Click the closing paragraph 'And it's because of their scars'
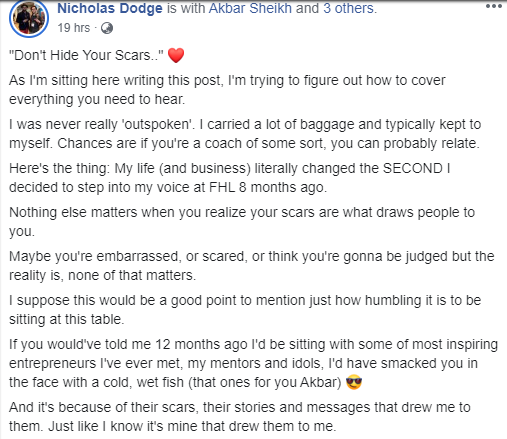 click(x=240, y=417)
